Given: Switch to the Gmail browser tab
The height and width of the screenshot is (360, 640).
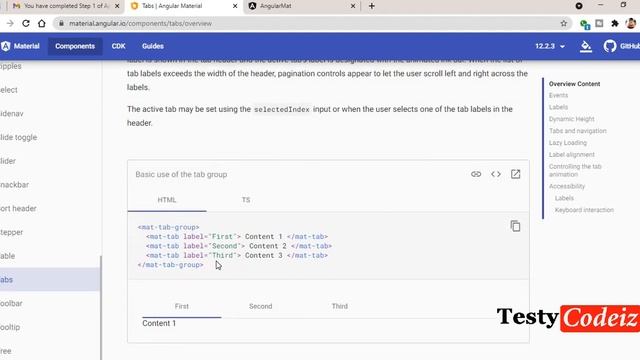Looking at the screenshot, I should click(x=61, y=6).
